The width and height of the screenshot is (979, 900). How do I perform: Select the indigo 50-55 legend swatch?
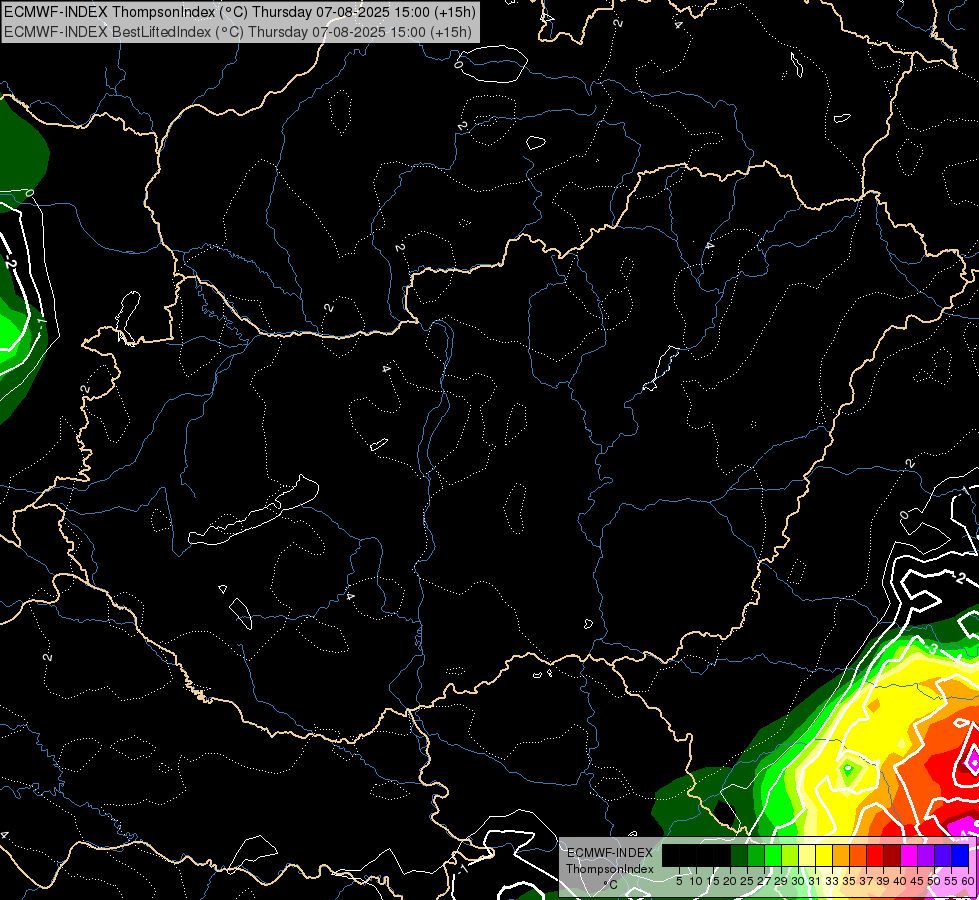pos(943,855)
